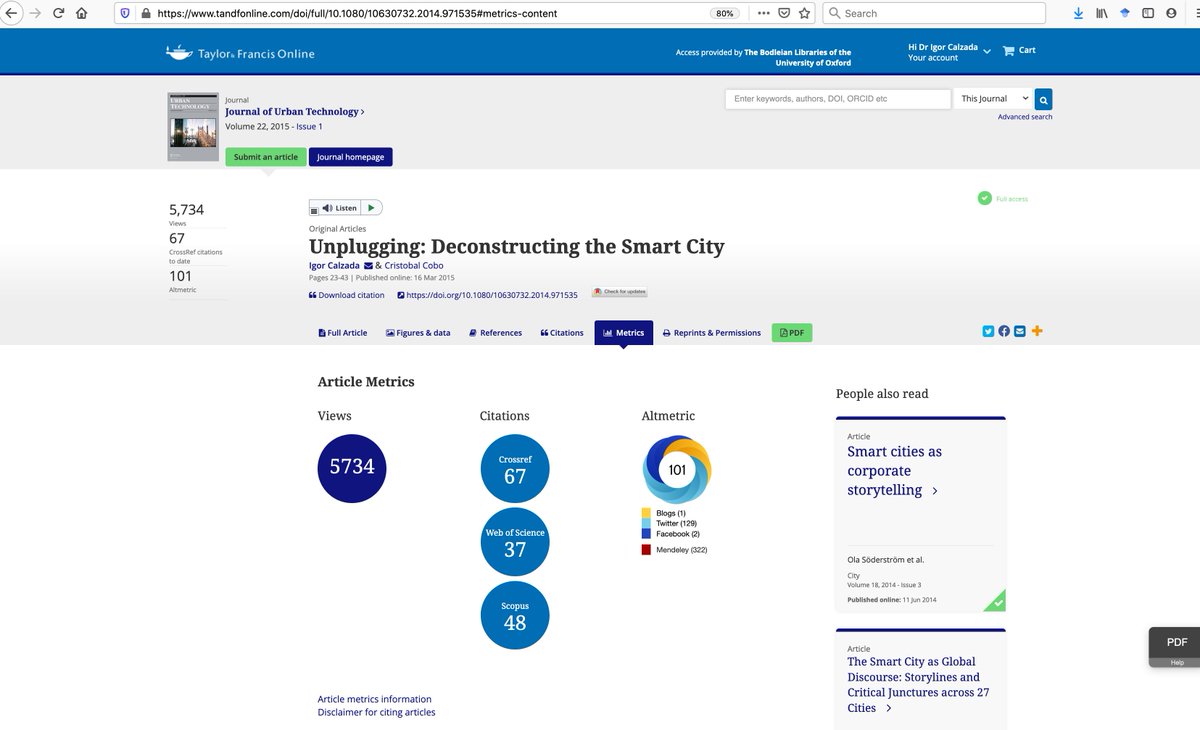Open the article DOI link
The height and width of the screenshot is (730, 1200).
point(487,296)
